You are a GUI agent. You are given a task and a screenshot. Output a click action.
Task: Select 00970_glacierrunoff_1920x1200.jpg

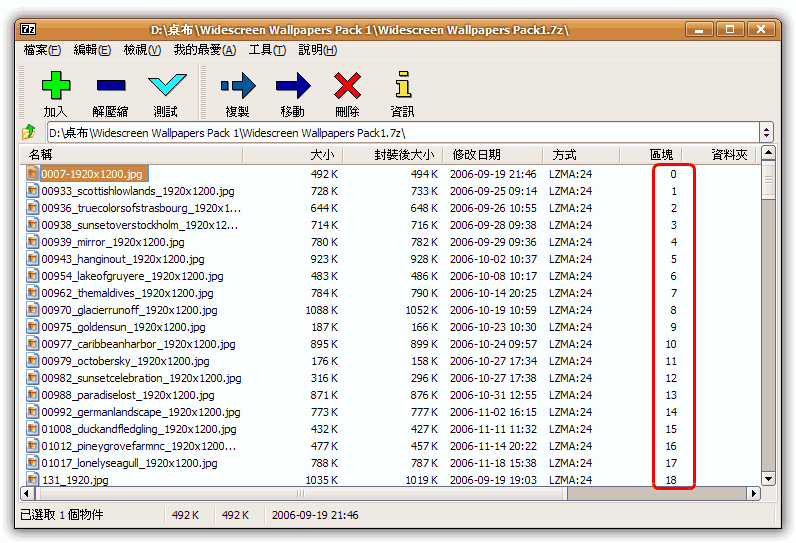coord(129,310)
